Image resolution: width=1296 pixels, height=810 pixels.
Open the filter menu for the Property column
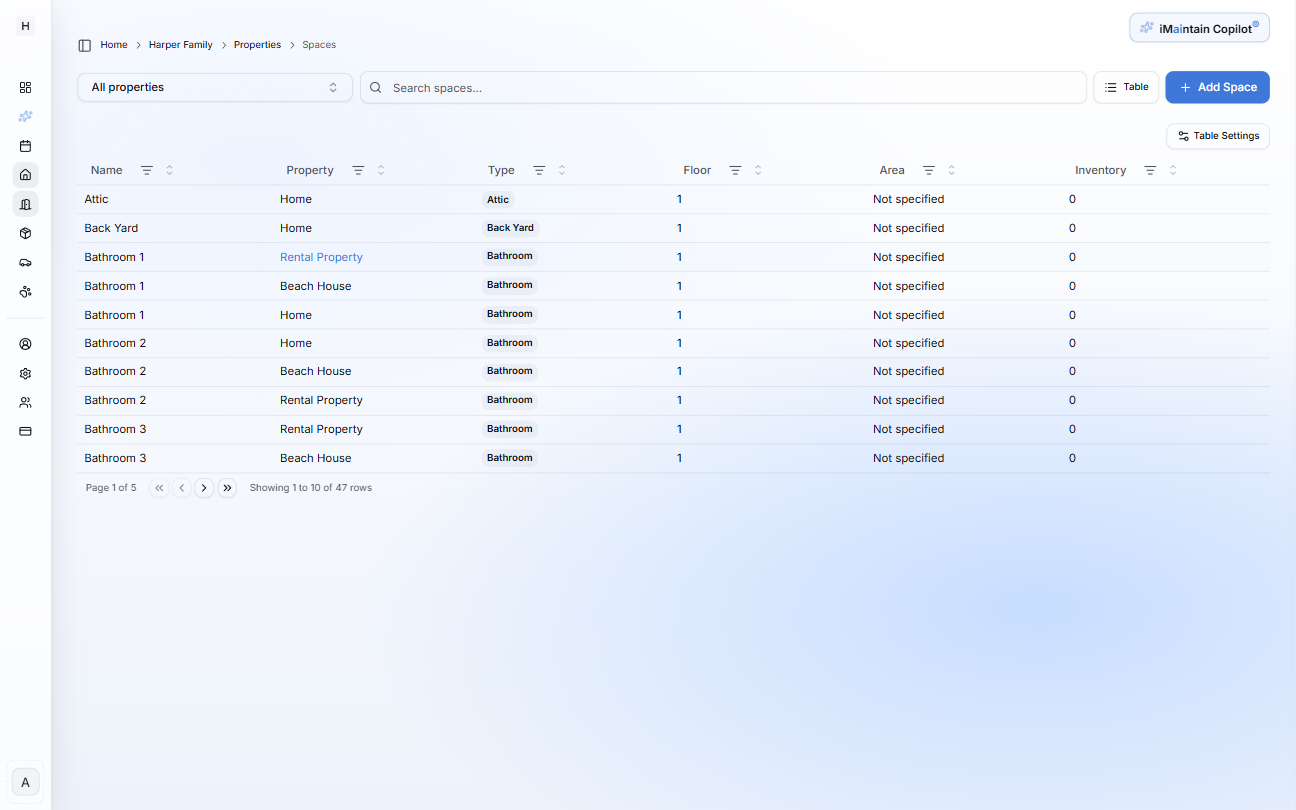(x=359, y=170)
